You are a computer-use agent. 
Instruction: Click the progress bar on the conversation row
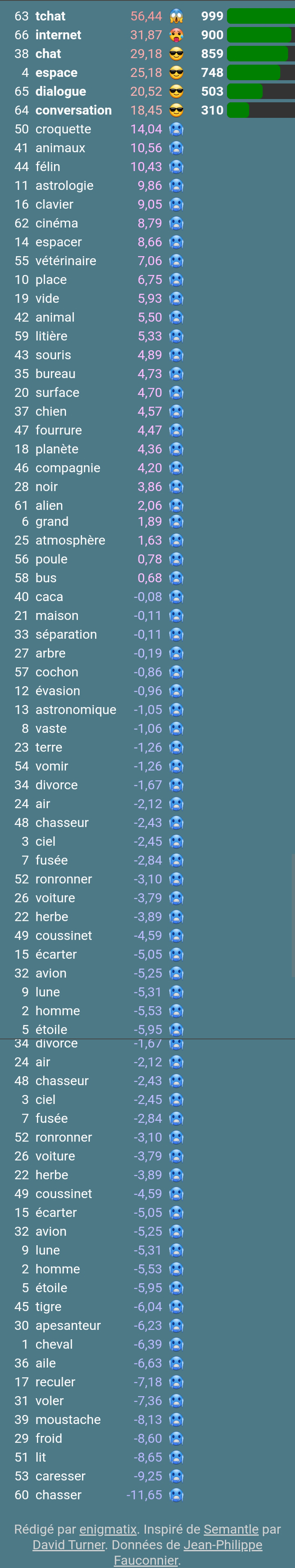[x=261, y=110]
